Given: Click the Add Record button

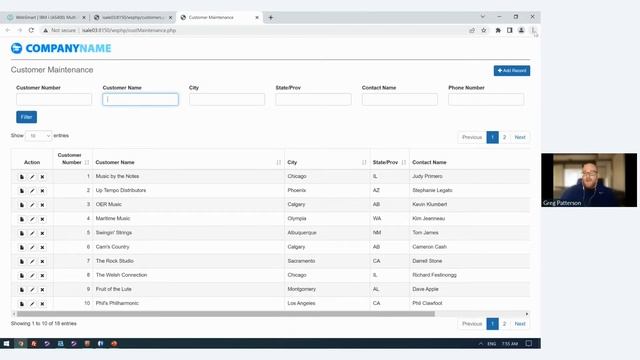Looking at the screenshot, I should click(x=512, y=71).
